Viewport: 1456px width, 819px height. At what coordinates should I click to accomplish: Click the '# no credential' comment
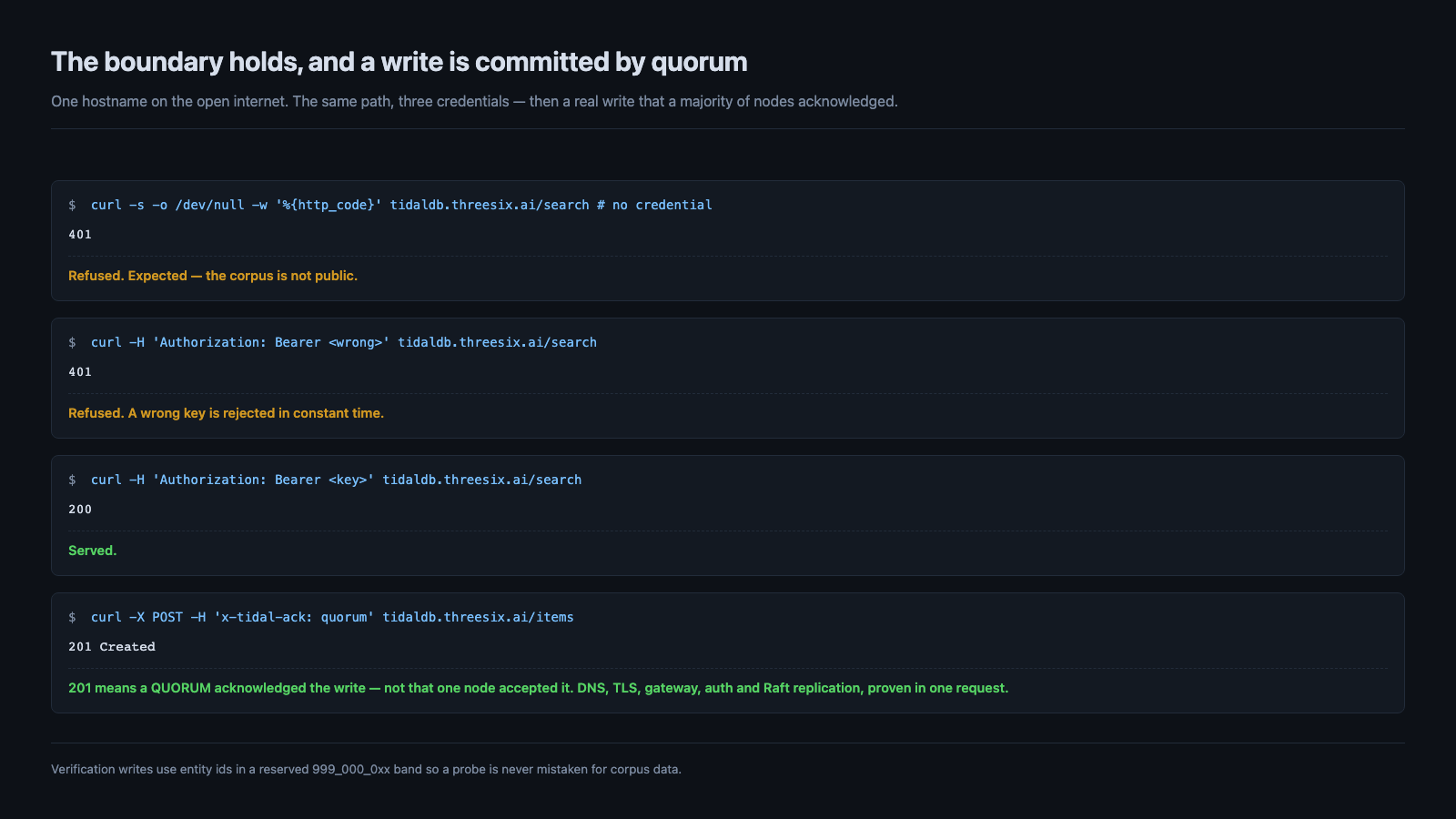click(x=654, y=205)
